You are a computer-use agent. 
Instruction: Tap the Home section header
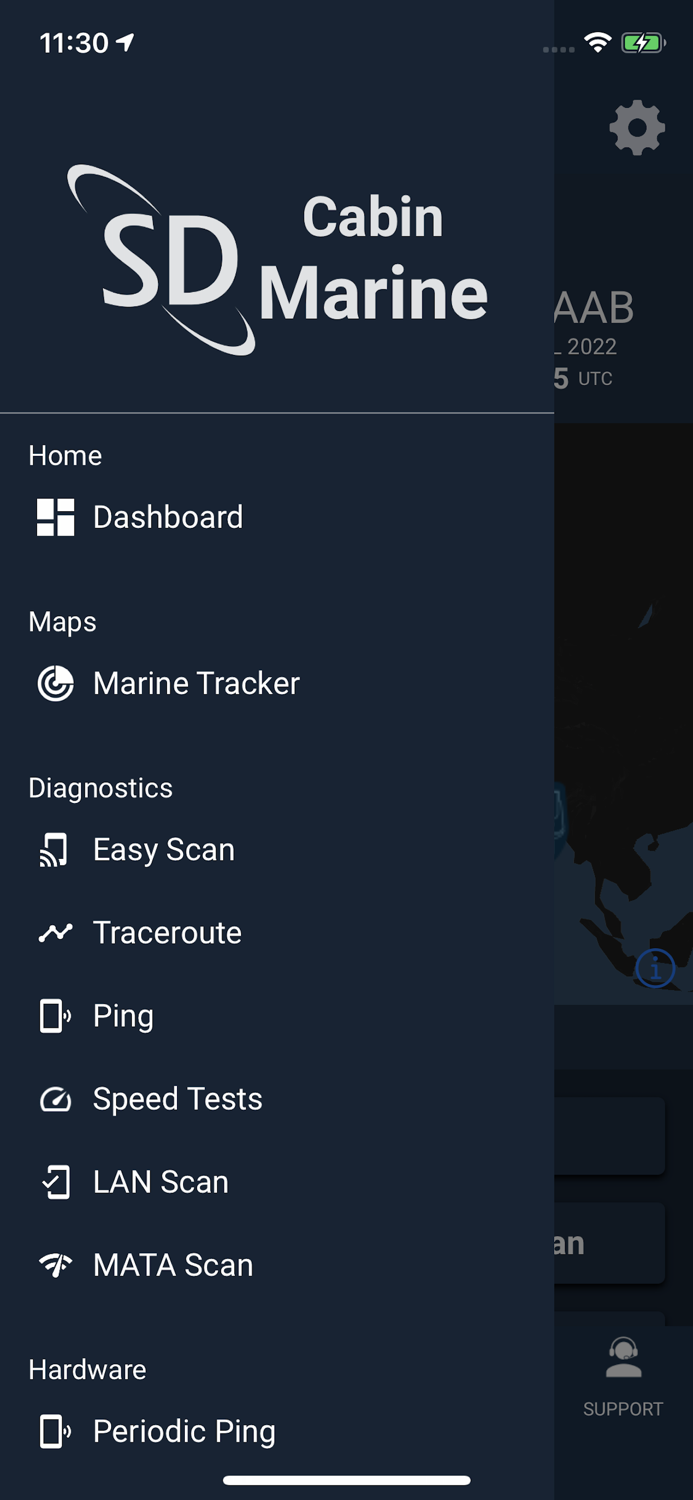(65, 456)
